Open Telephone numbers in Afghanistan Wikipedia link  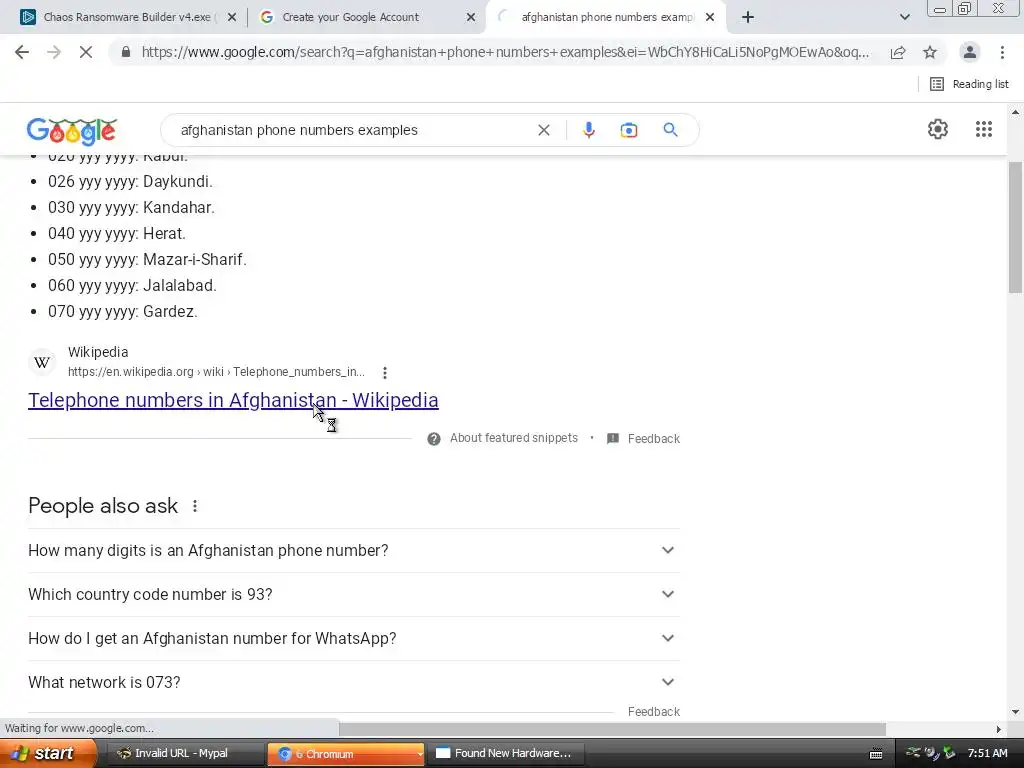[233, 400]
